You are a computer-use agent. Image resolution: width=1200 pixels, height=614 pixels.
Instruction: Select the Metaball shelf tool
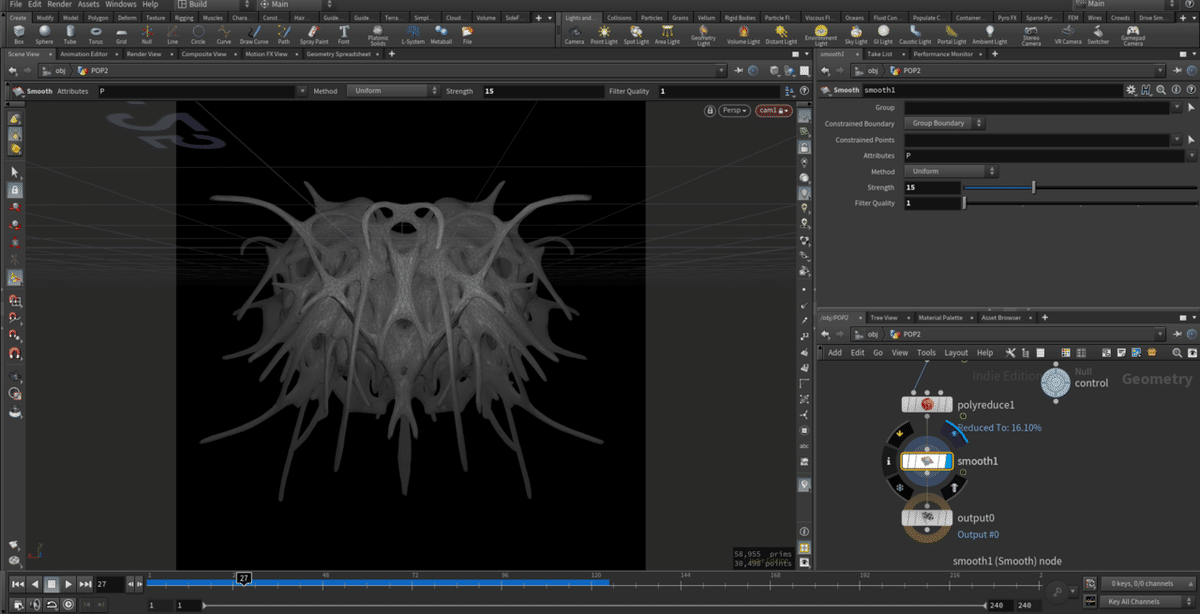[x=441, y=35]
